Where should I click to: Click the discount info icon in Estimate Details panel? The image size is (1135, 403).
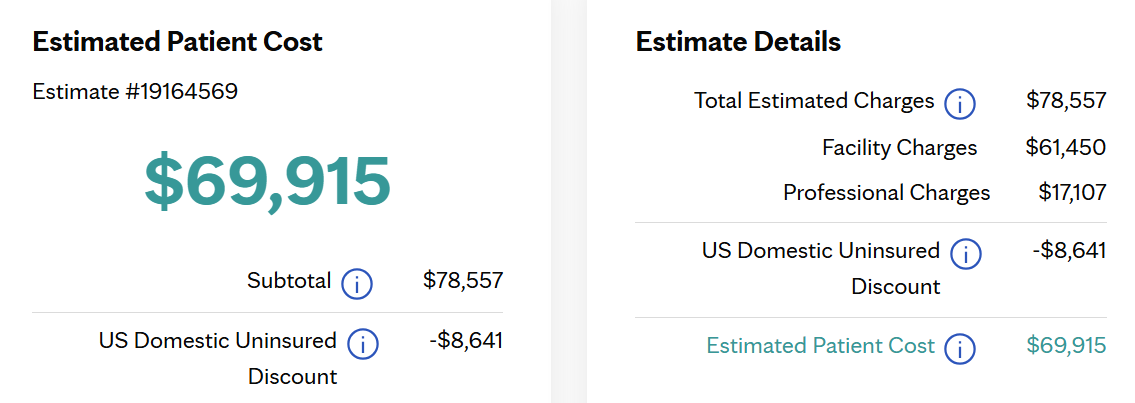(x=965, y=254)
